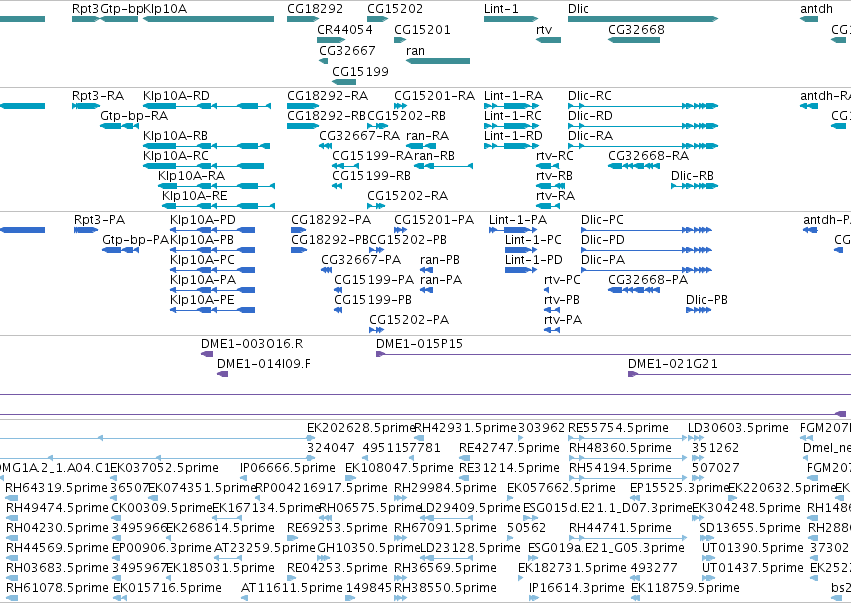Click transcript rtv-RC label

pyautogui.click(x=555, y=156)
